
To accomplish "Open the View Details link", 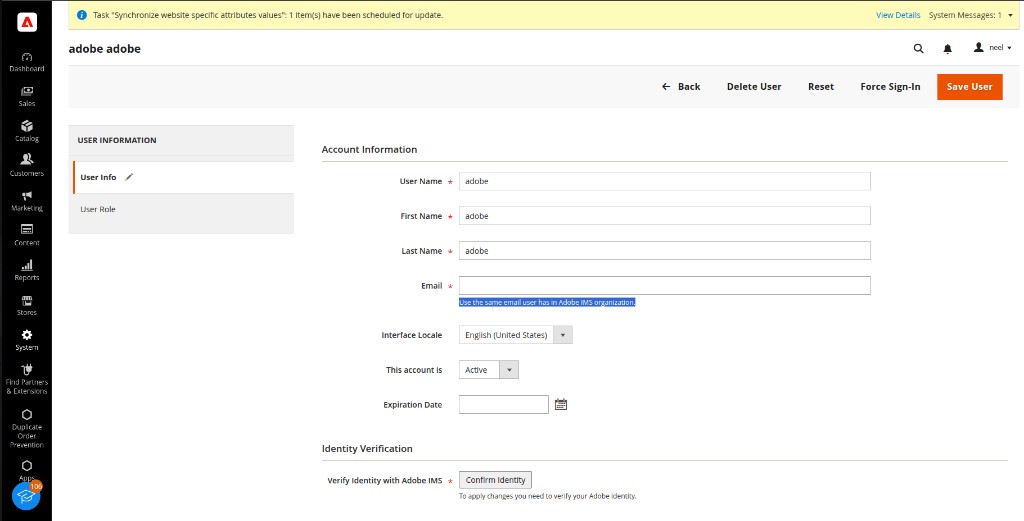I will coord(898,15).
